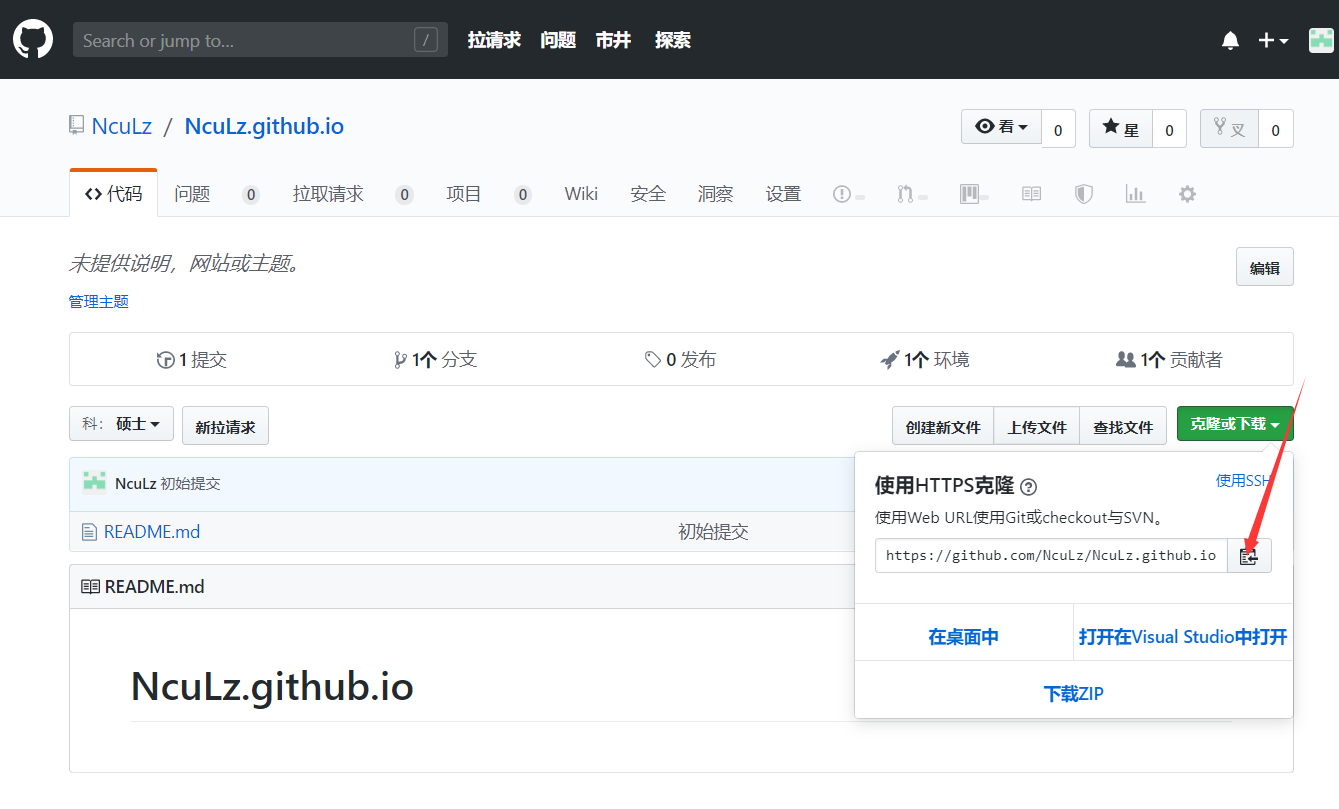This screenshot has width=1339, height=809.
Task: Select the 代码 tab
Action: click(113, 193)
